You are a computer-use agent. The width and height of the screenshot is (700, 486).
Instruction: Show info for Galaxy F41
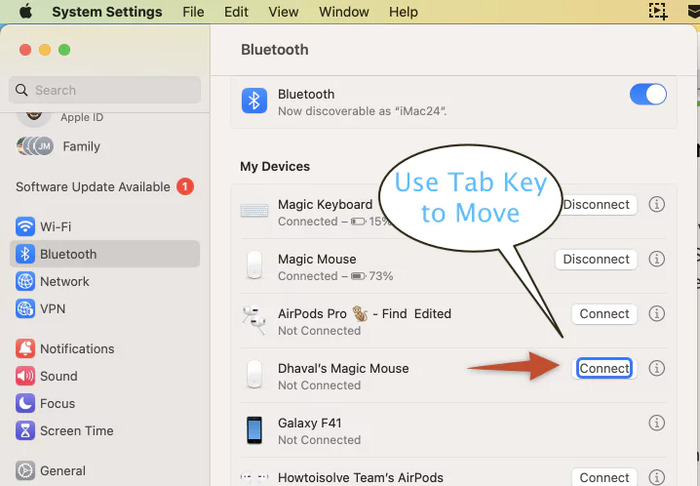coord(657,423)
